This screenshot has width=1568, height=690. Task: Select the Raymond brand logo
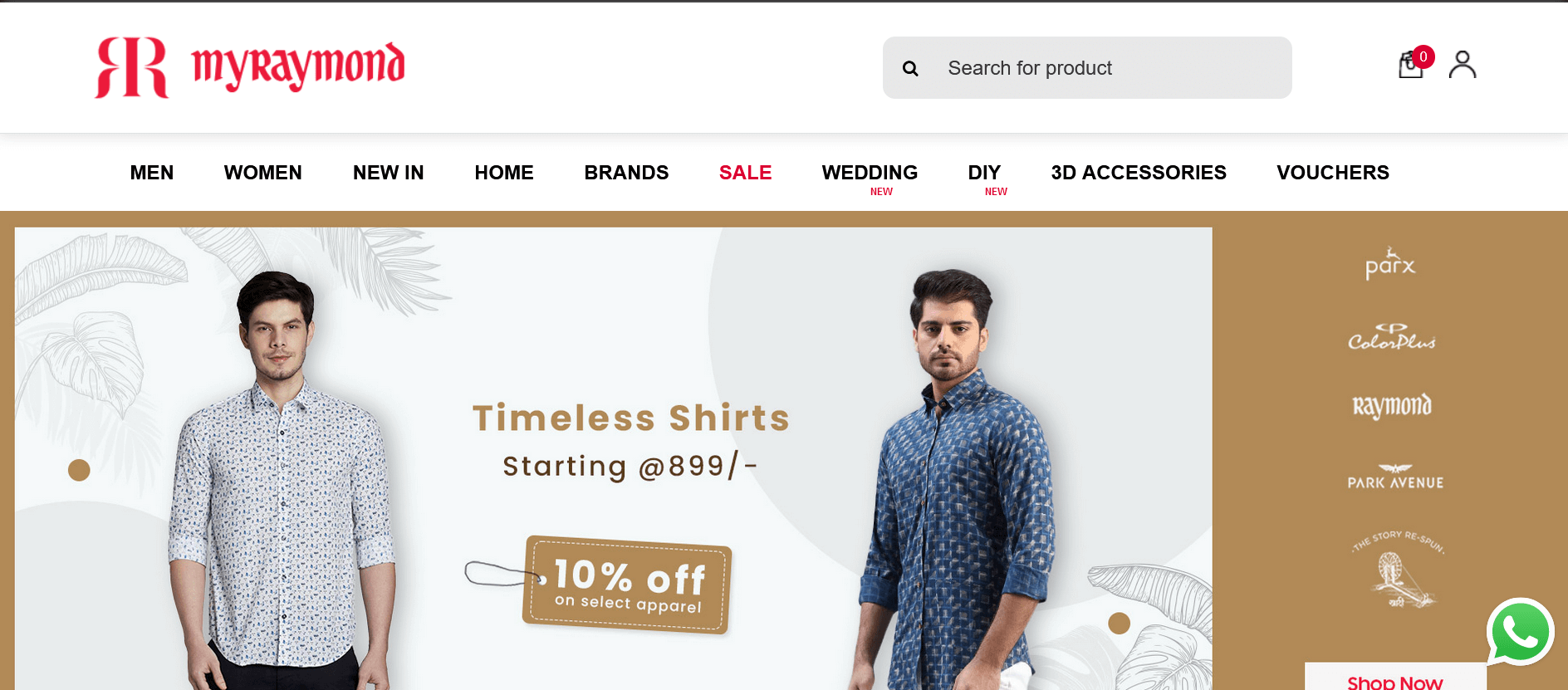coord(1392,406)
